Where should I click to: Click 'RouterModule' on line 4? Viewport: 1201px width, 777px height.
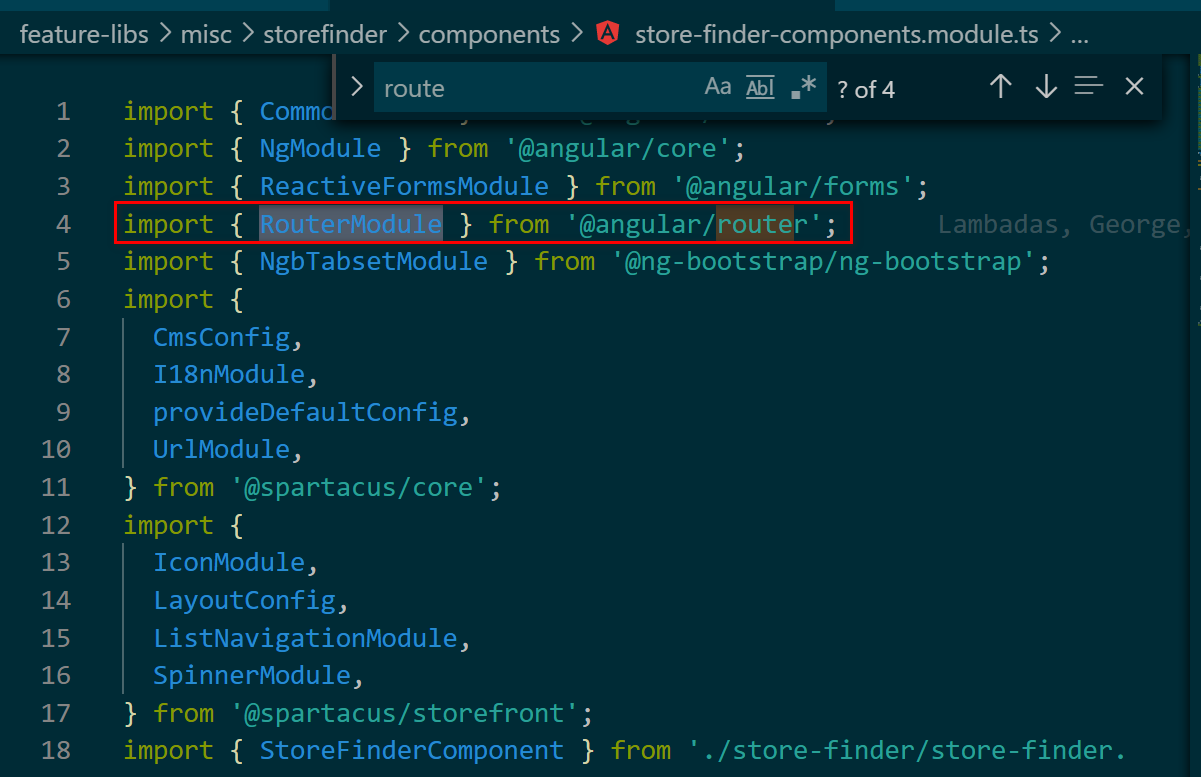click(x=351, y=224)
